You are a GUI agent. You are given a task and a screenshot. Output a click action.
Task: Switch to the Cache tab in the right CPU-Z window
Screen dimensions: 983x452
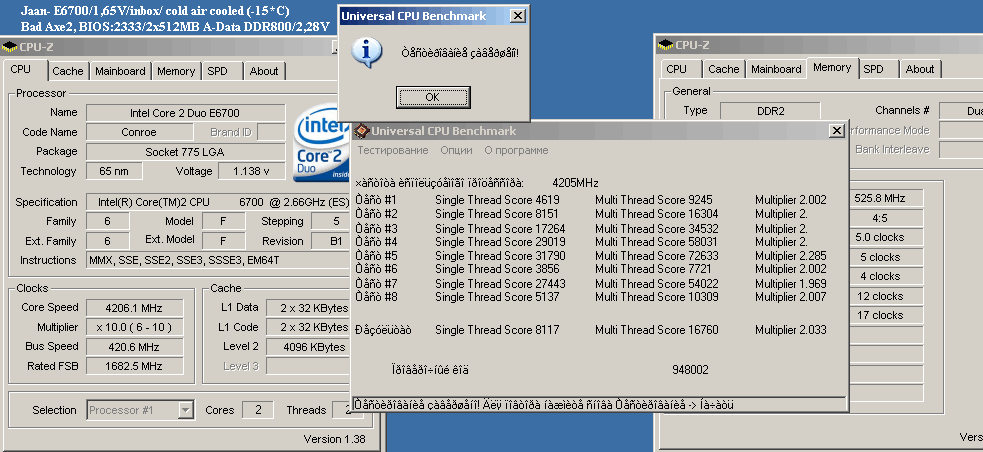[x=723, y=69]
